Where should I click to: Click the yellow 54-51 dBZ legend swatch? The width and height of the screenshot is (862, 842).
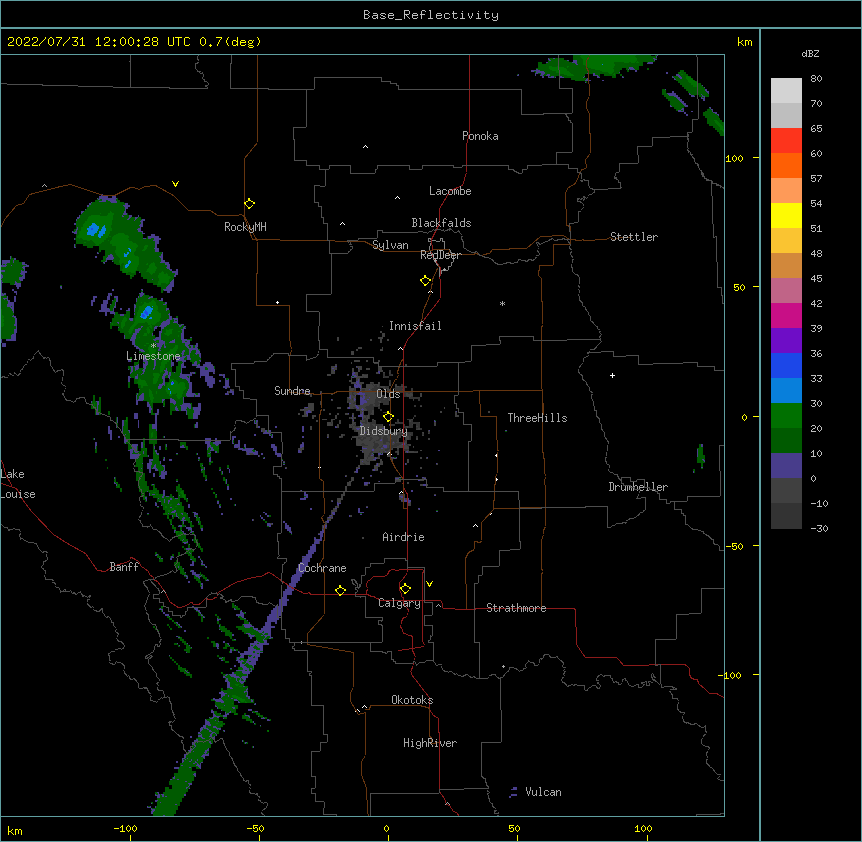(x=786, y=215)
